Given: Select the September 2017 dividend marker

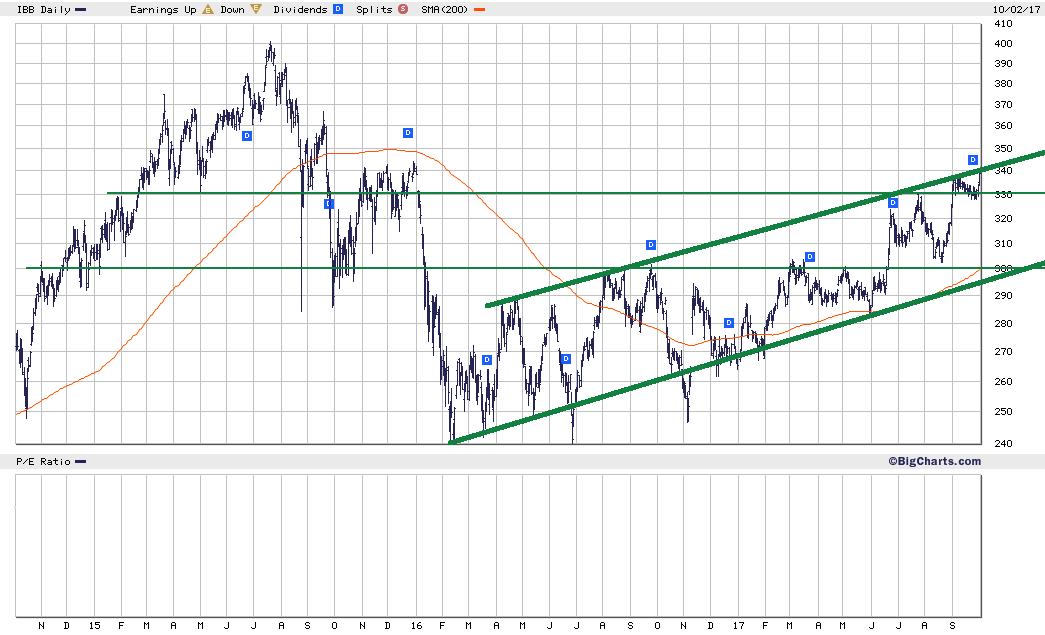Looking at the screenshot, I should [x=973, y=160].
